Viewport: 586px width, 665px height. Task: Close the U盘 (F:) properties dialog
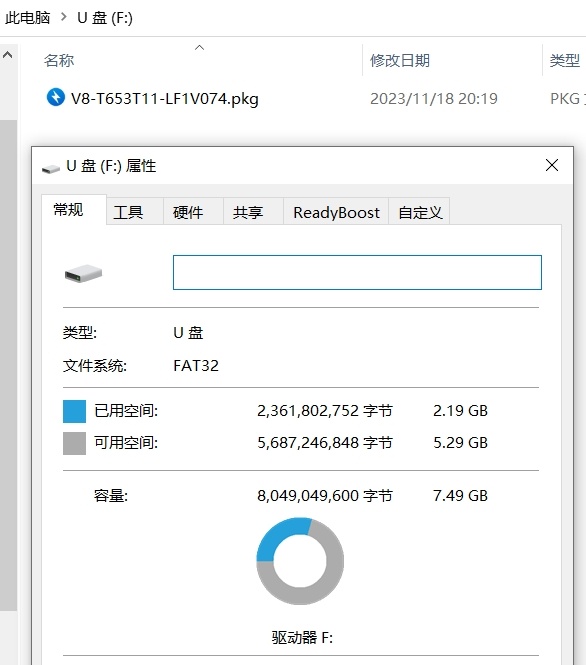[552, 165]
